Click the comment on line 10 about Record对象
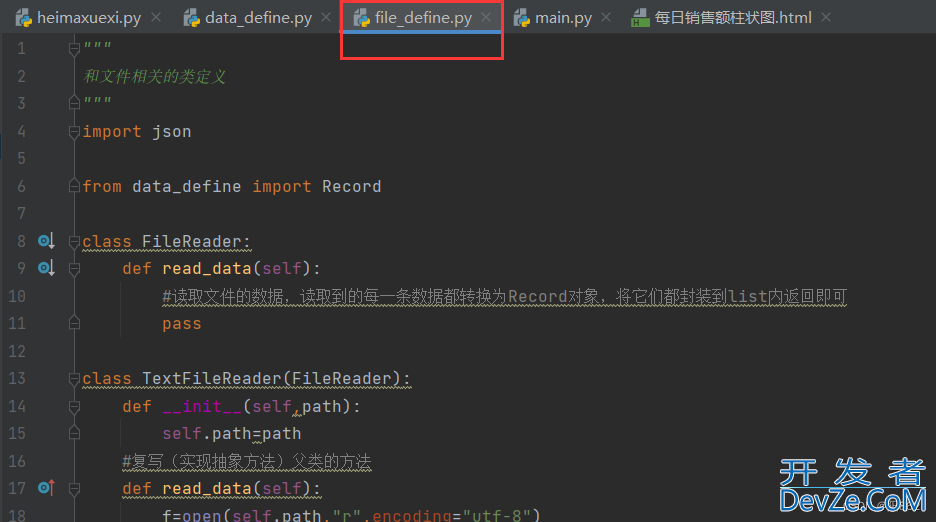This screenshot has height=522, width=936. tap(504, 296)
